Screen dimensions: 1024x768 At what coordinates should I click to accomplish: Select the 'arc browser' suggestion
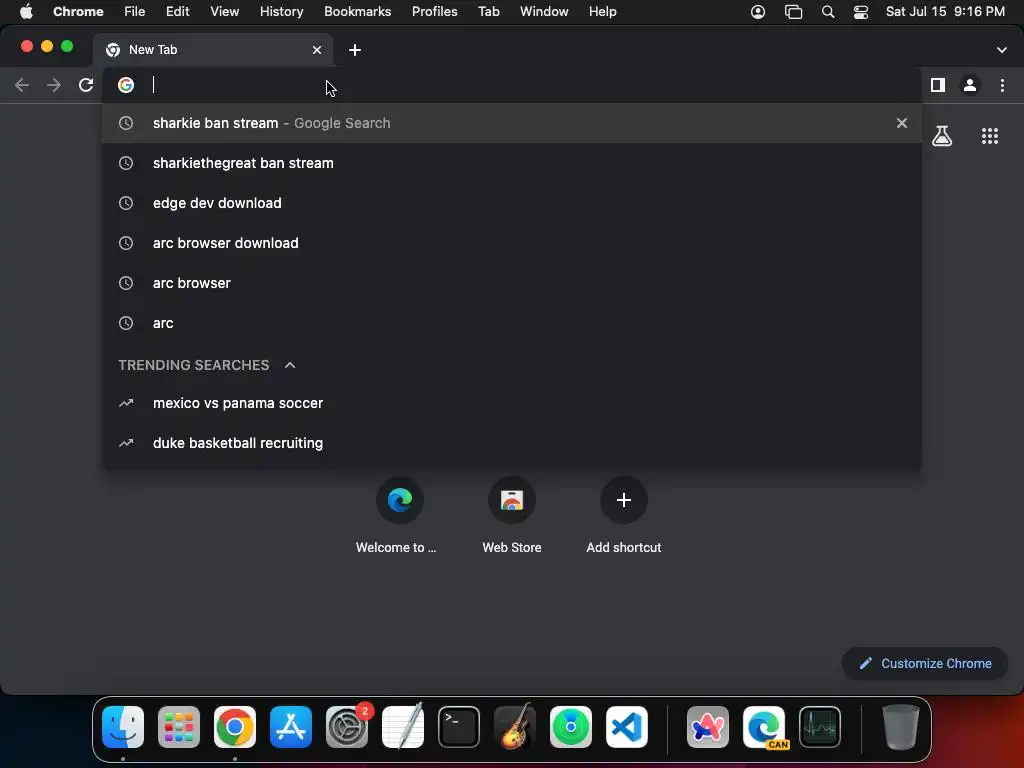(x=512, y=283)
